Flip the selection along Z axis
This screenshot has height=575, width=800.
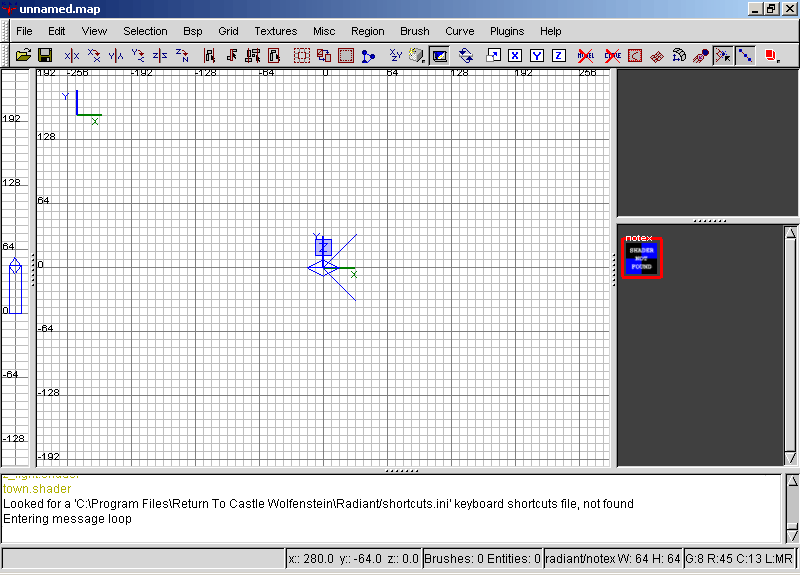tap(160, 55)
